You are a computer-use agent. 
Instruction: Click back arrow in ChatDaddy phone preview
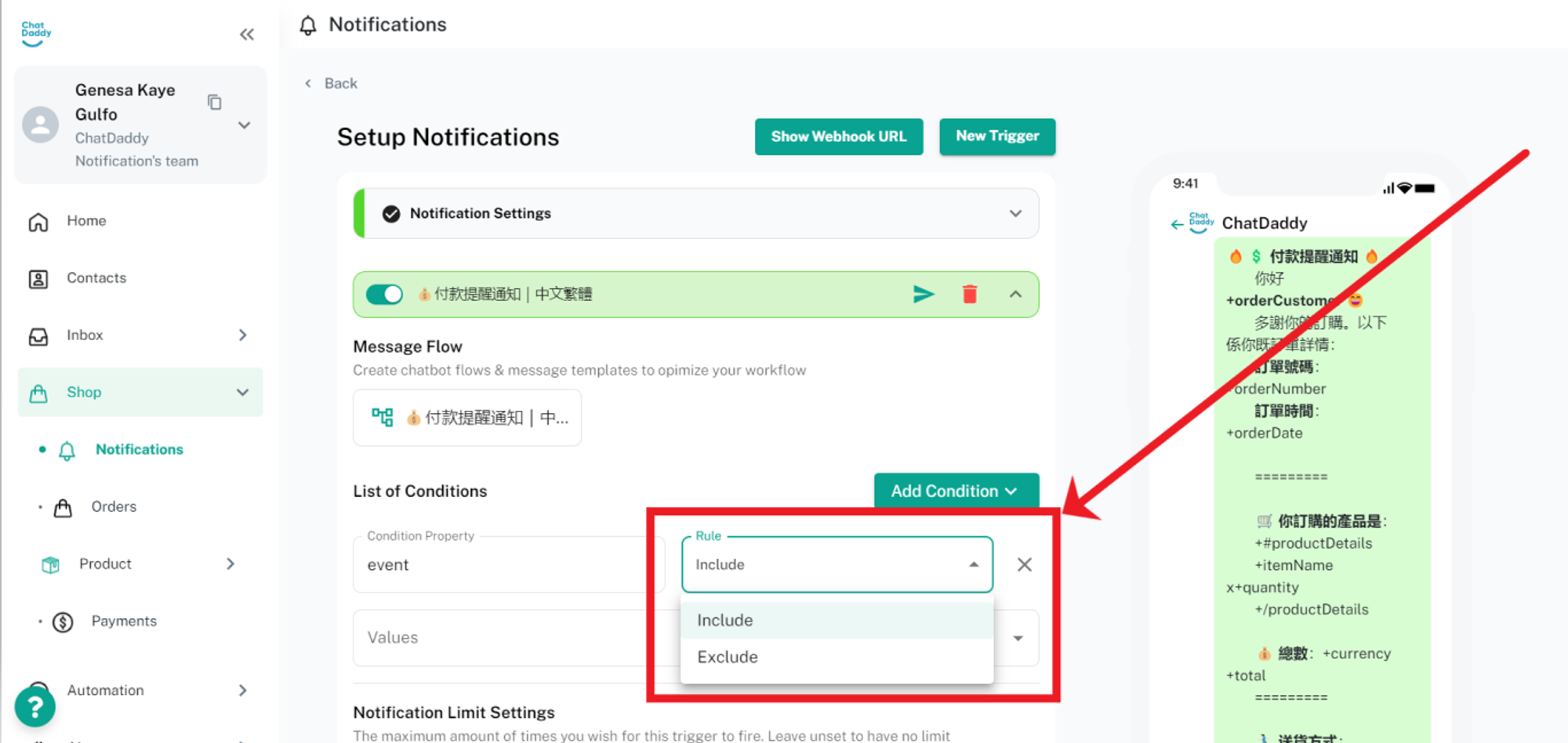(1176, 225)
